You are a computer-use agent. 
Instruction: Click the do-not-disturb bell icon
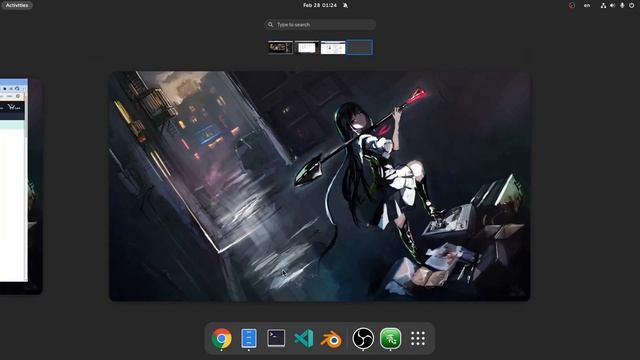(345, 5)
